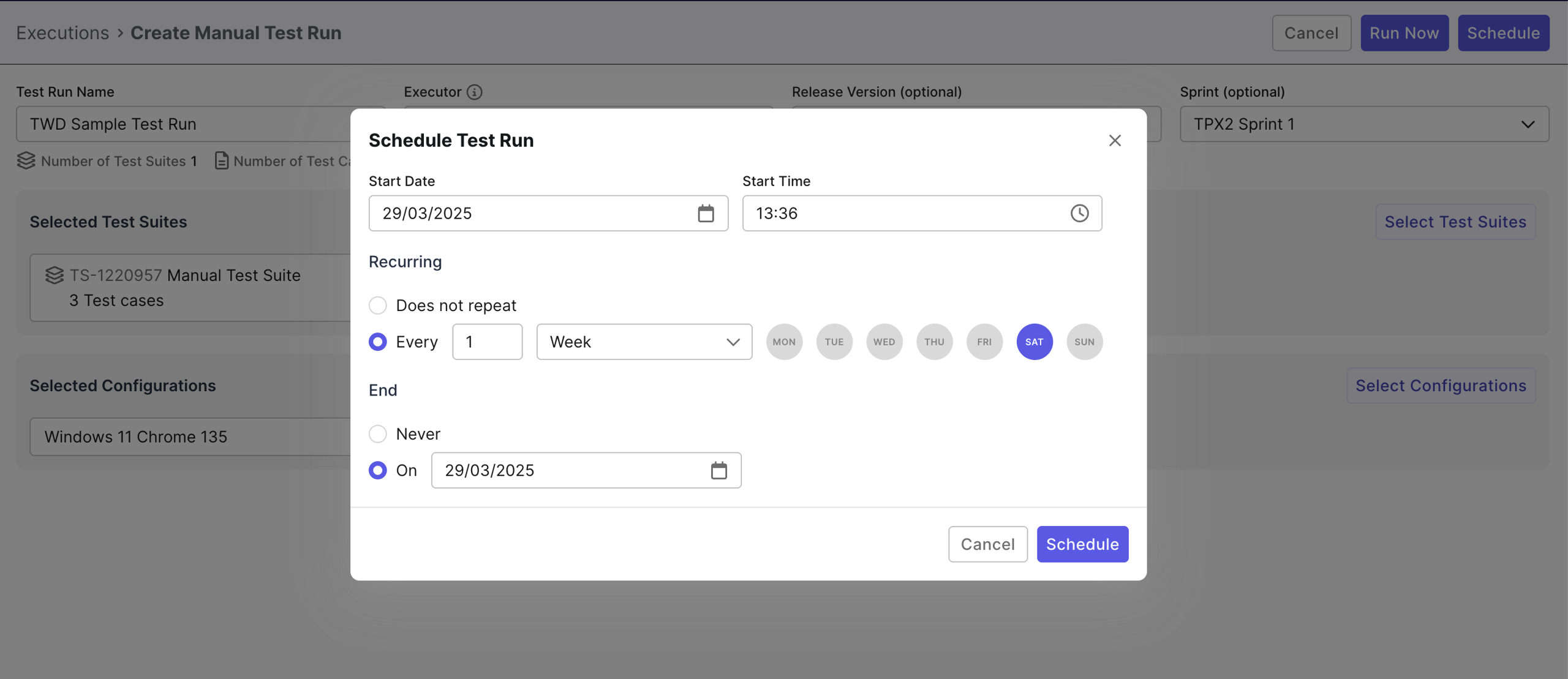Click the document icon beside Number of Test Cases
1568x679 pixels.
222,161
